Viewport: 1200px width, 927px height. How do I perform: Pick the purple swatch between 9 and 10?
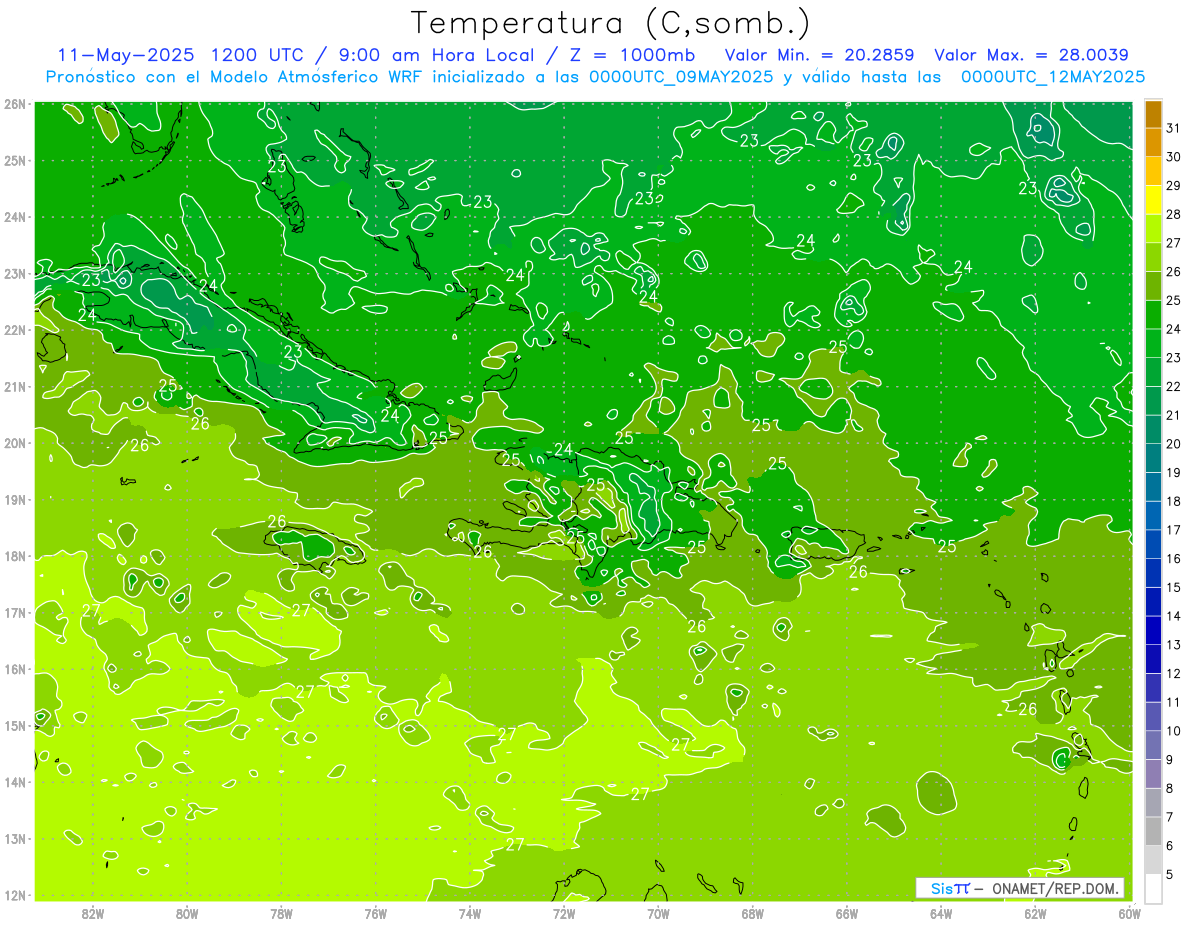[x=1153, y=745]
